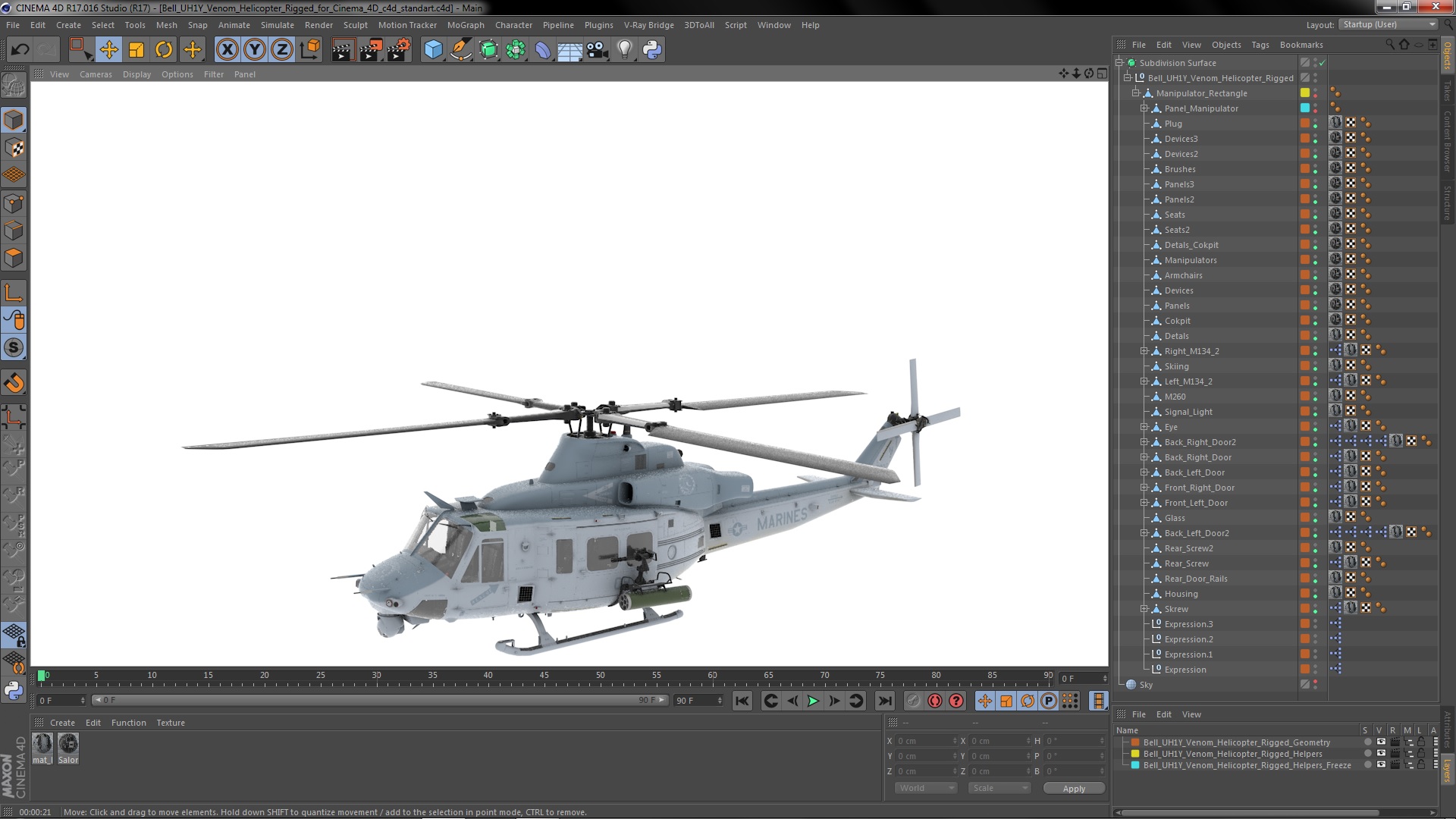
Task: Expand the Panel_Manipulator node
Action: 1144,108
